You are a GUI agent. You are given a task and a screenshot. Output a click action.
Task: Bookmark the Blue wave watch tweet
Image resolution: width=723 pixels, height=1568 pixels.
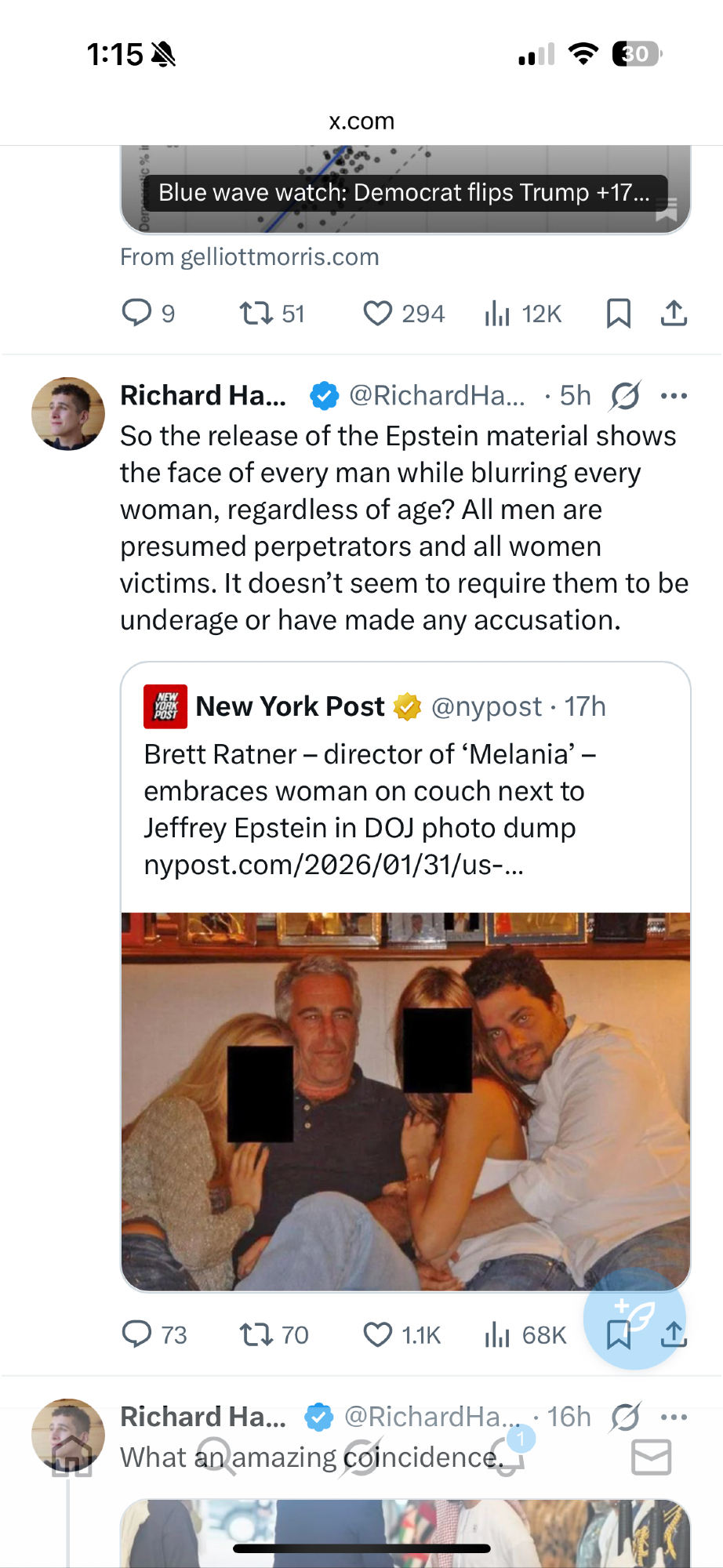pyautogui.click(x=618, y=314)
